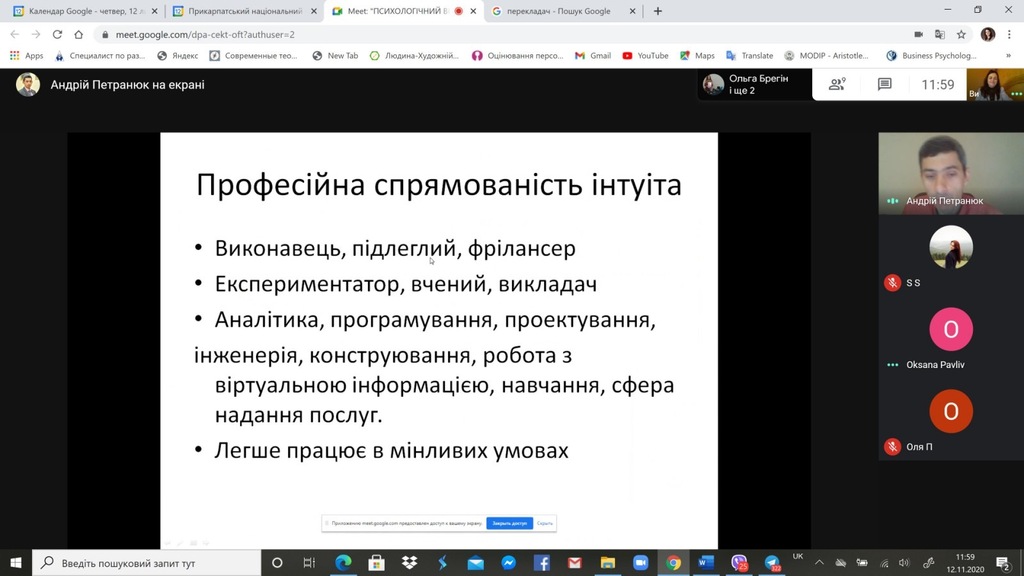Open Zoom from the taskbar

[x=640, y=563]
